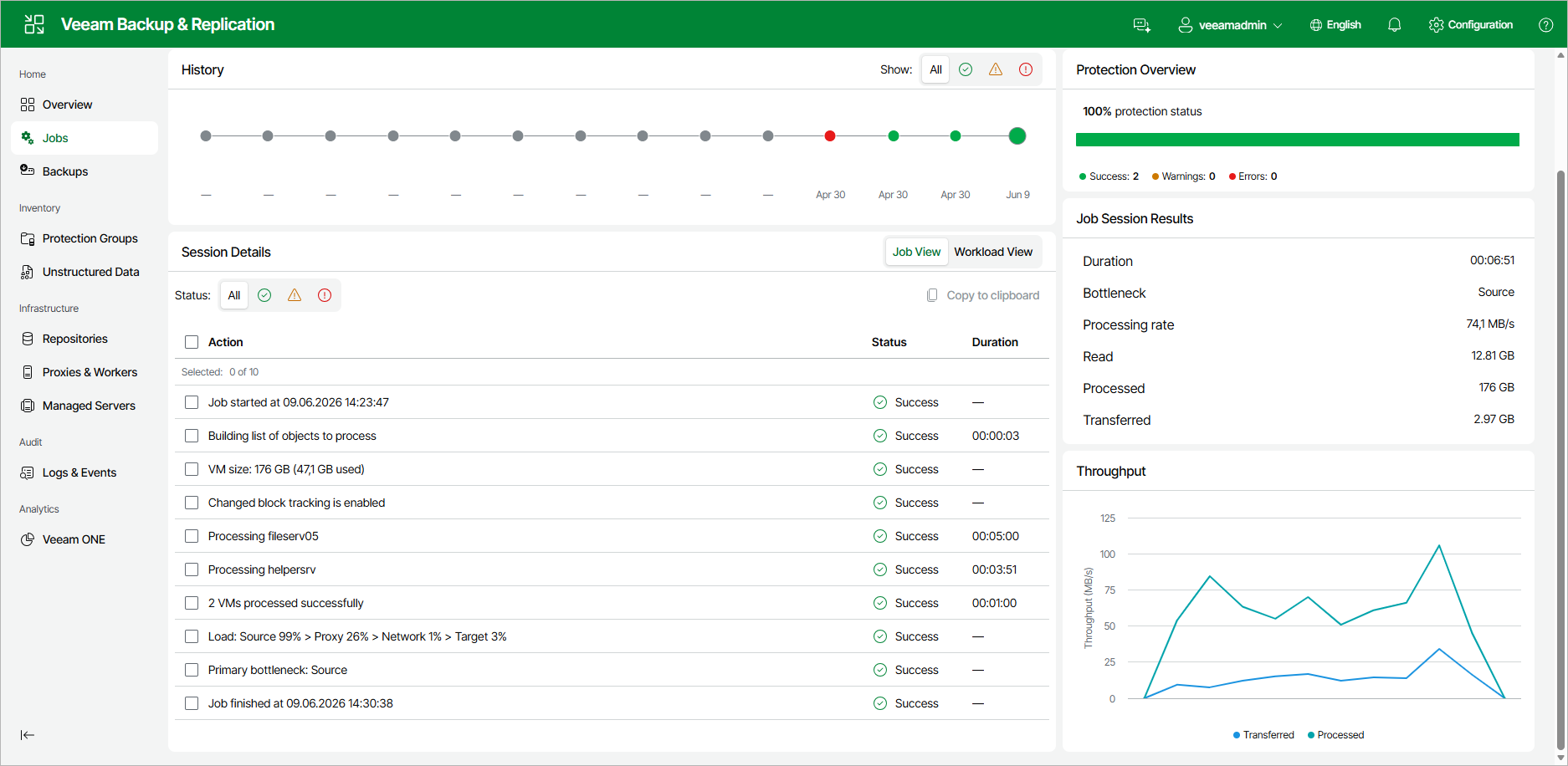Click the Veeam logo icon in header
Screen dimensions: 1568x766
pos(34,24)
